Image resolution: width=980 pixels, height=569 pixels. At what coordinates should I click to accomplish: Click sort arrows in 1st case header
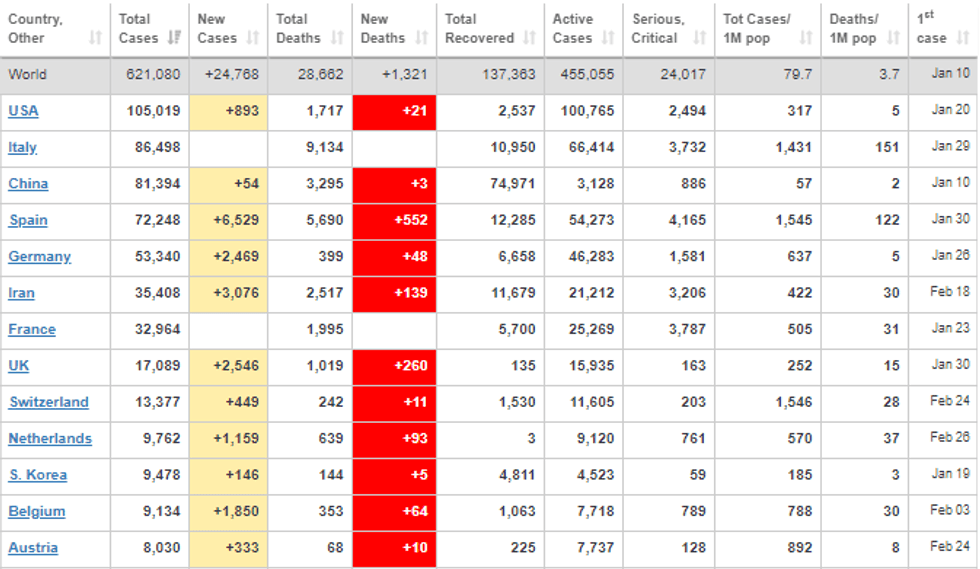click(962, 38)
